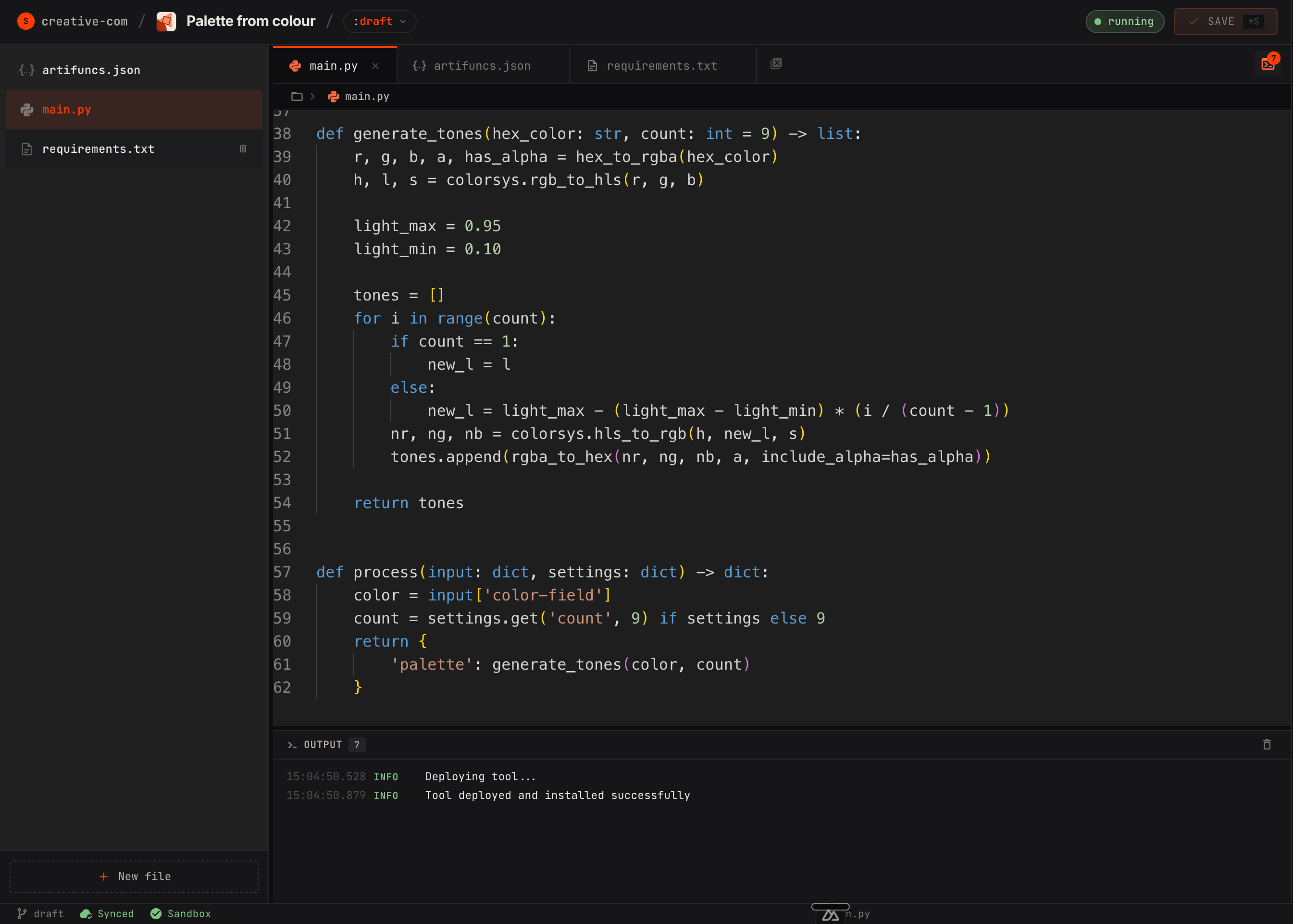Click the document icon beside sidebar requirements.txt
The image size is (1293, 924).
(27, 149)
